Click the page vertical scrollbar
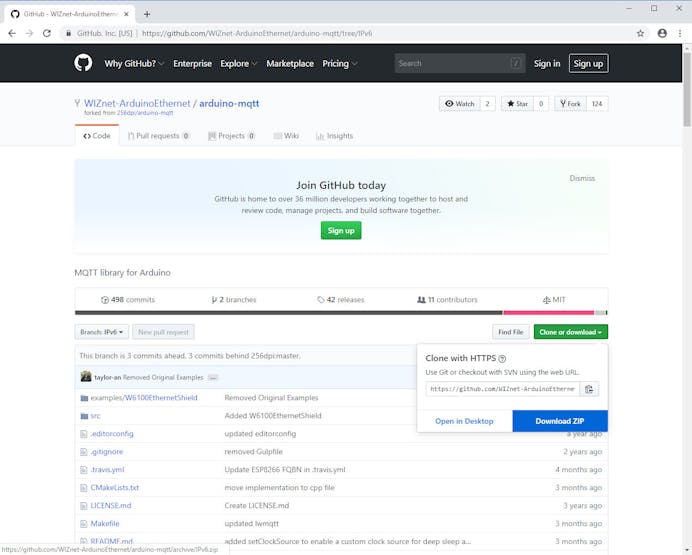The image size is (692, 555). pyautogui.click(x=687, y=90)
